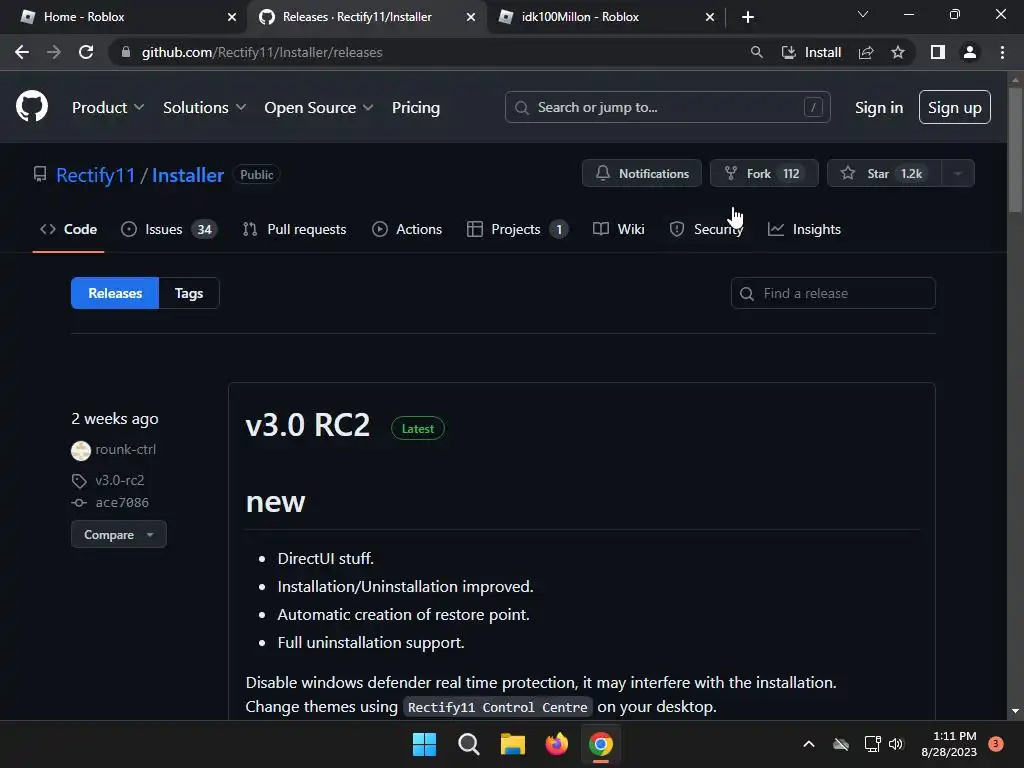Click the Sign in link

coord(879,107)
